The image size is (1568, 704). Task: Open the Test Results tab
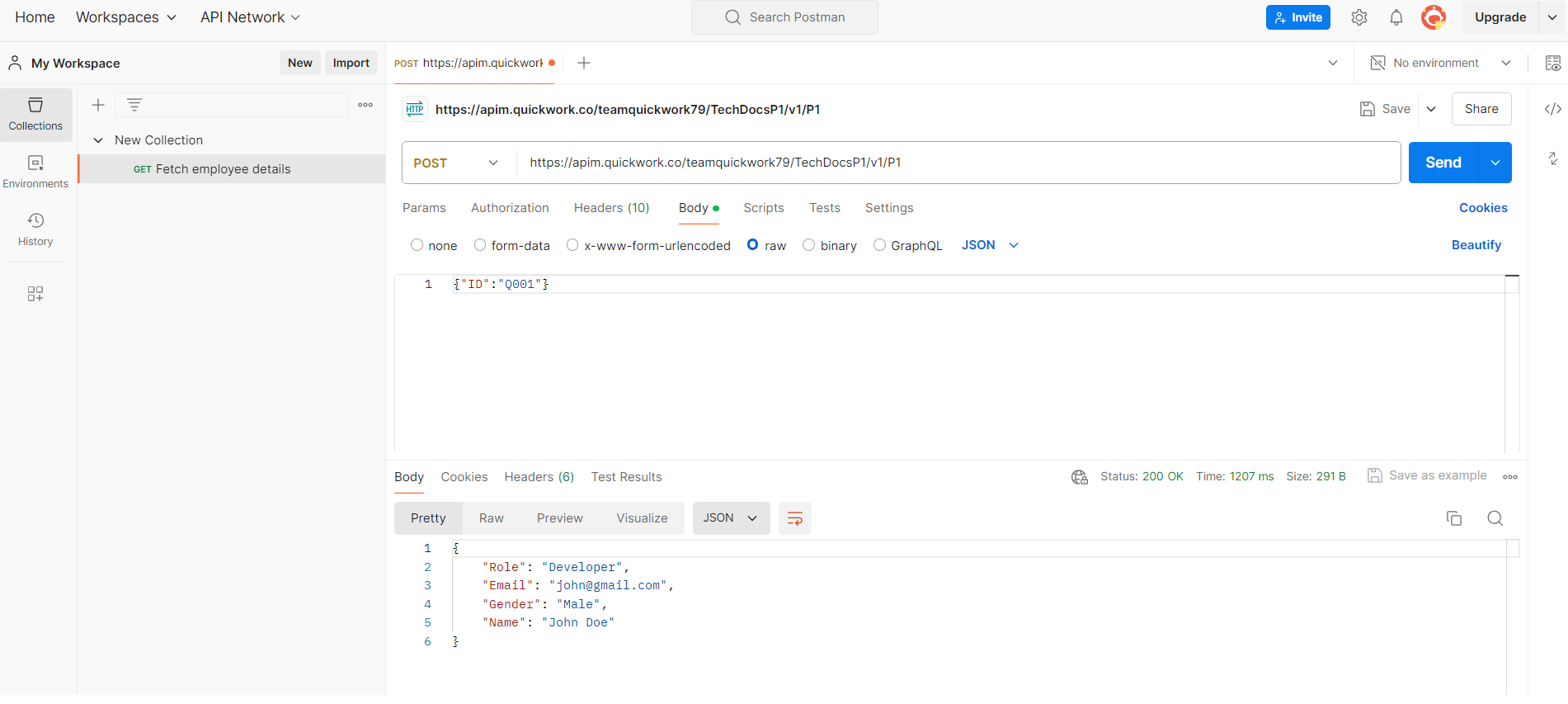point(627,477)
